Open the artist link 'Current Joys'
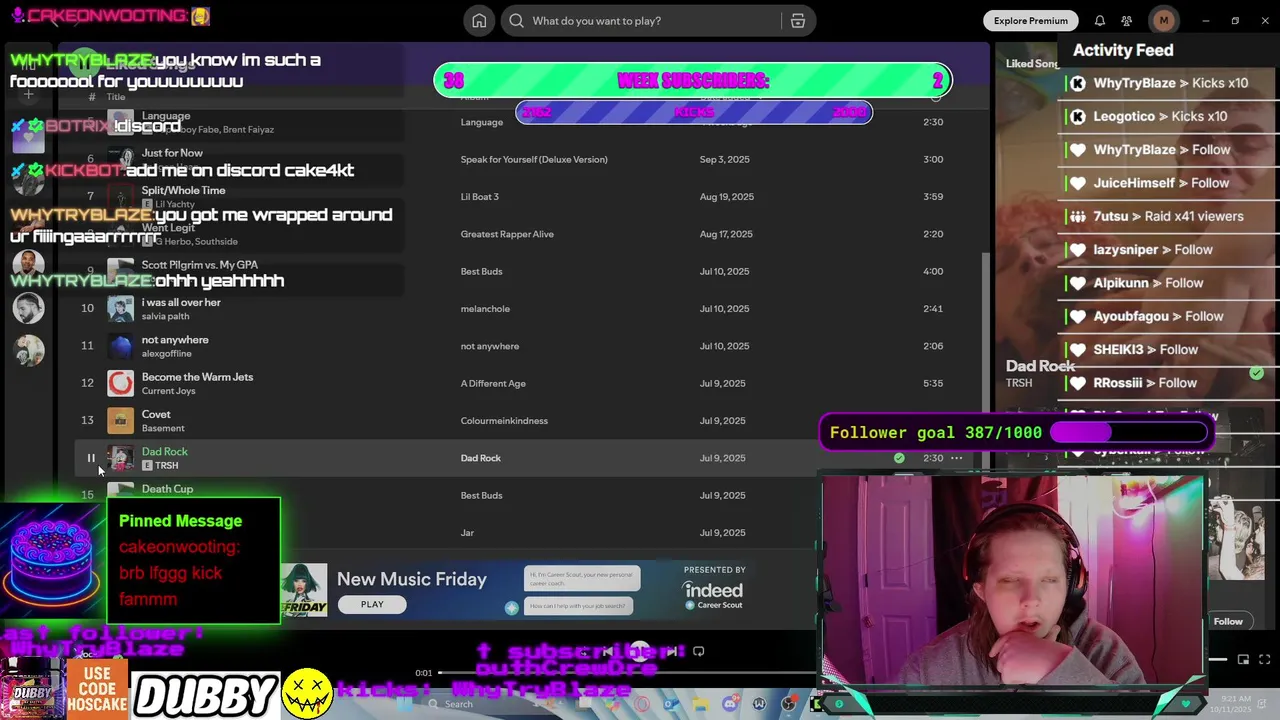Image resolution: width=1280 pixels, height=720 pixels. tap(168, 391)
